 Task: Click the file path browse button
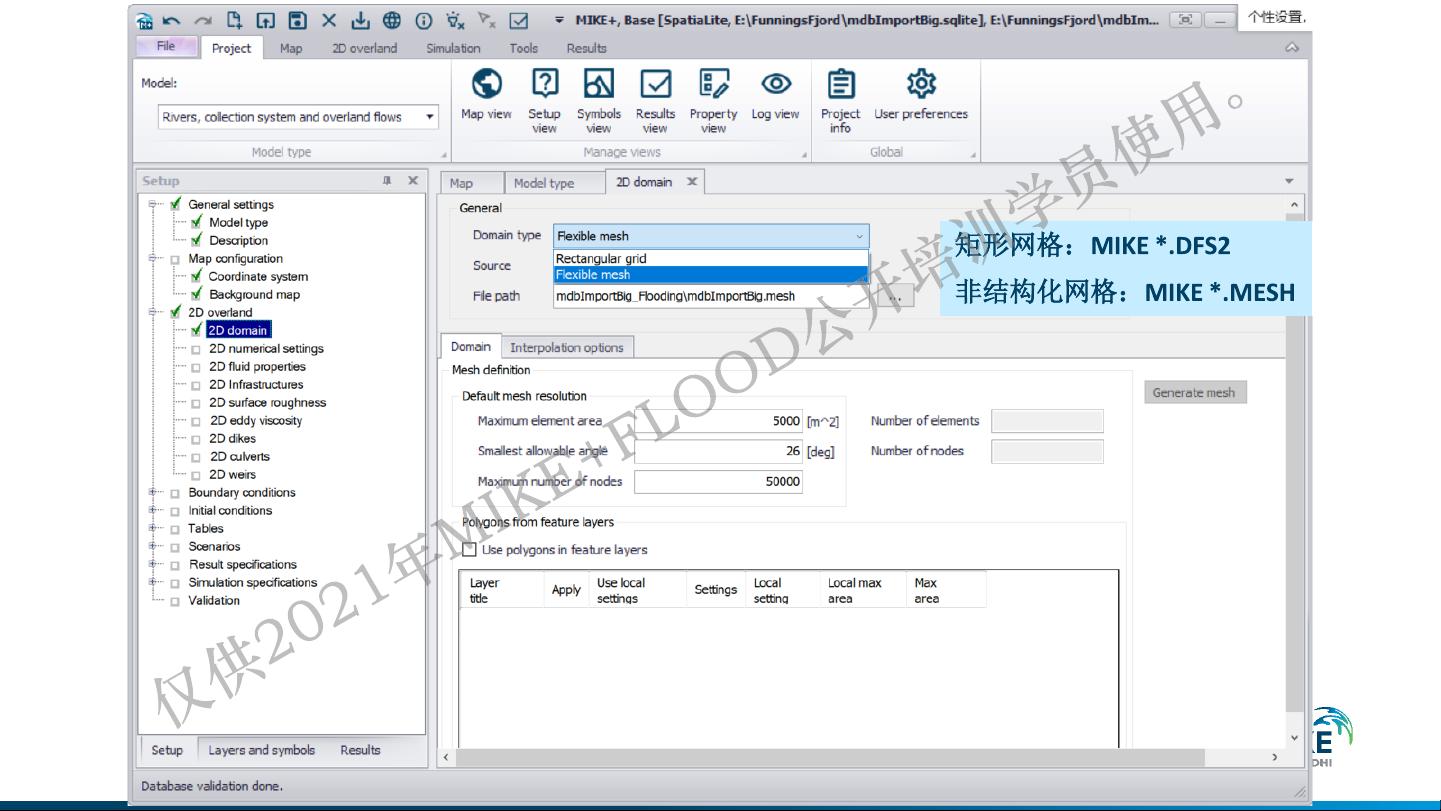pos(896,297)
